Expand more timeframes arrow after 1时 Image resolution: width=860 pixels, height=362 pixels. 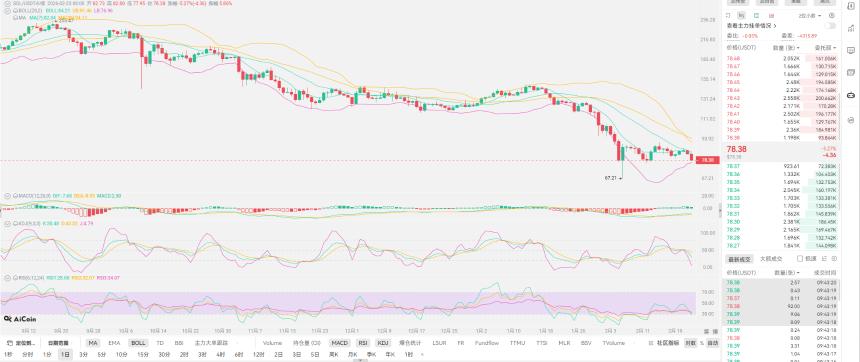click(x=422, y=354)
